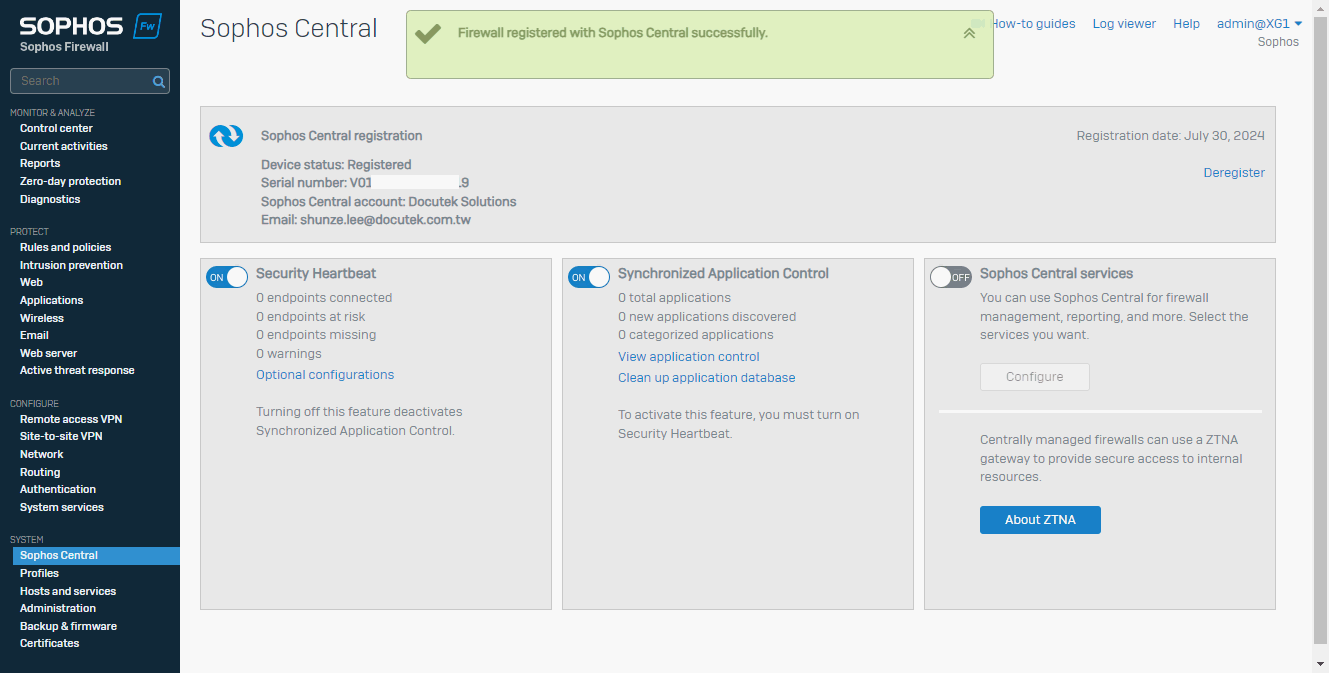Click the Help link
This screenshot has width=1329, height=673.
pos(1186,24)
